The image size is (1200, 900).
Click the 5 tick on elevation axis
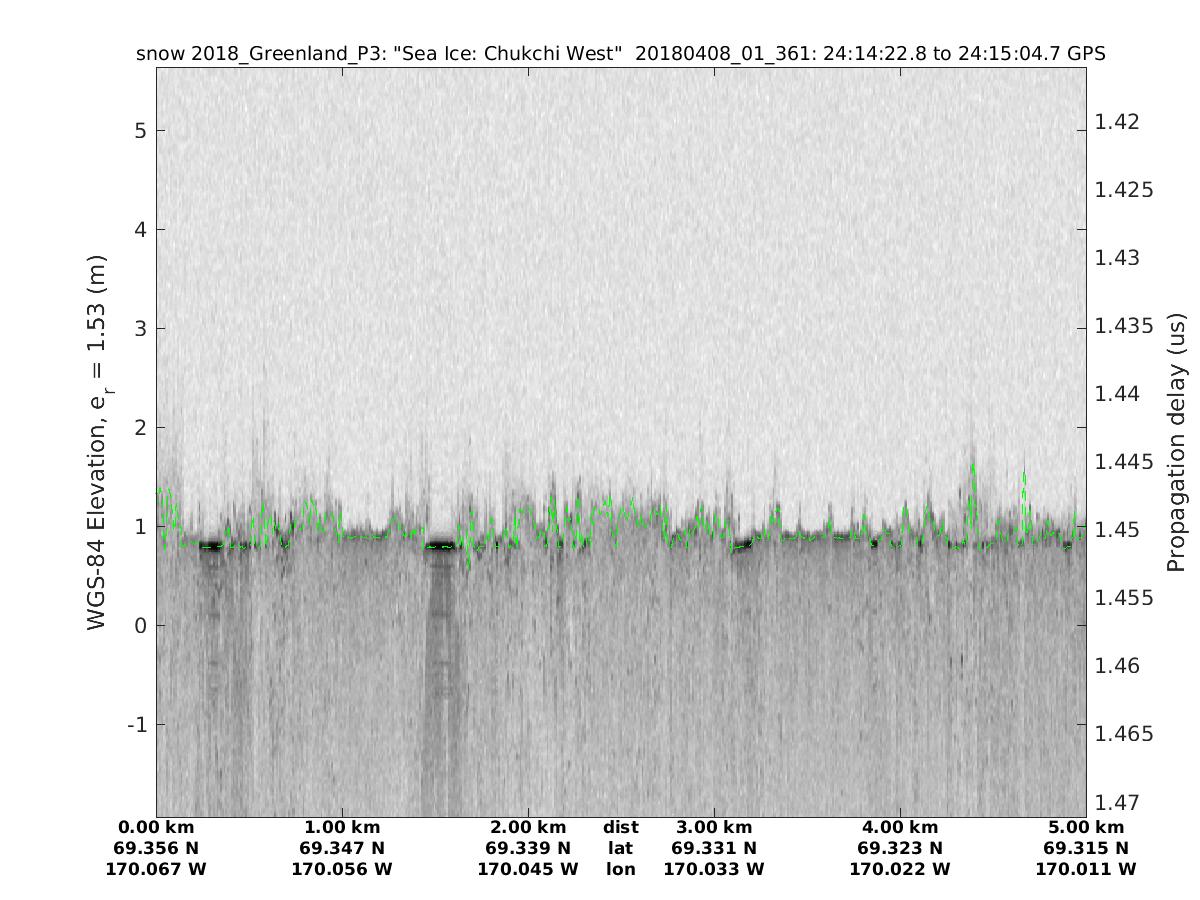click(x=141, y=131)
